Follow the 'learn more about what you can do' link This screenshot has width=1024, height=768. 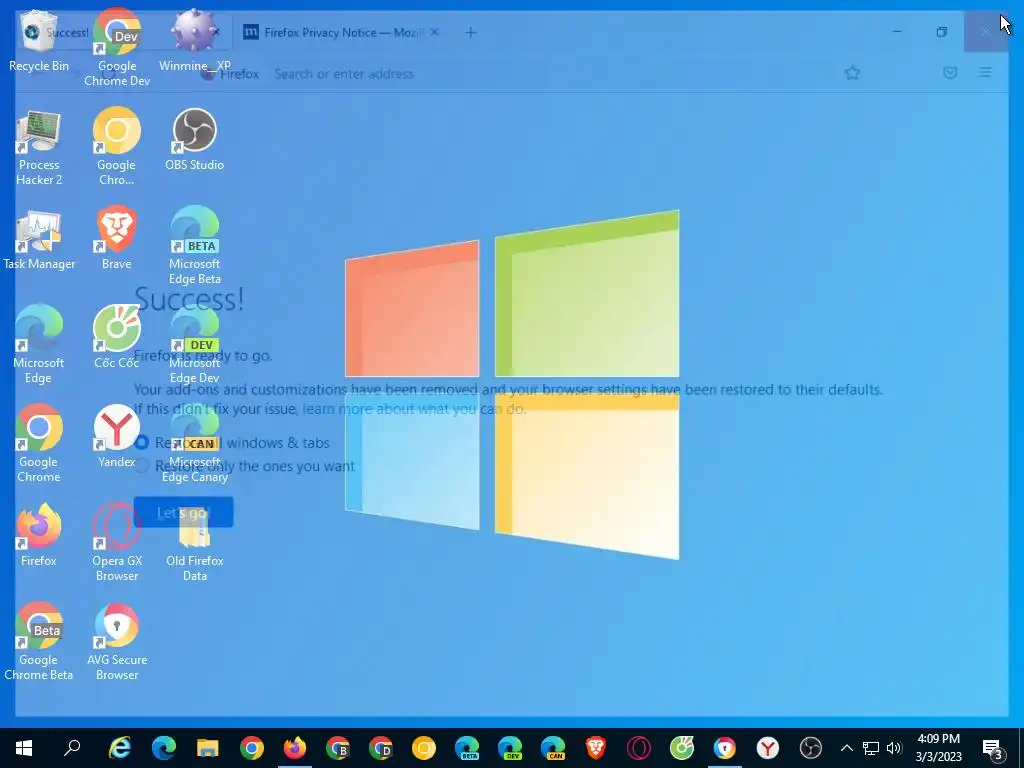[x=414, y=409]
